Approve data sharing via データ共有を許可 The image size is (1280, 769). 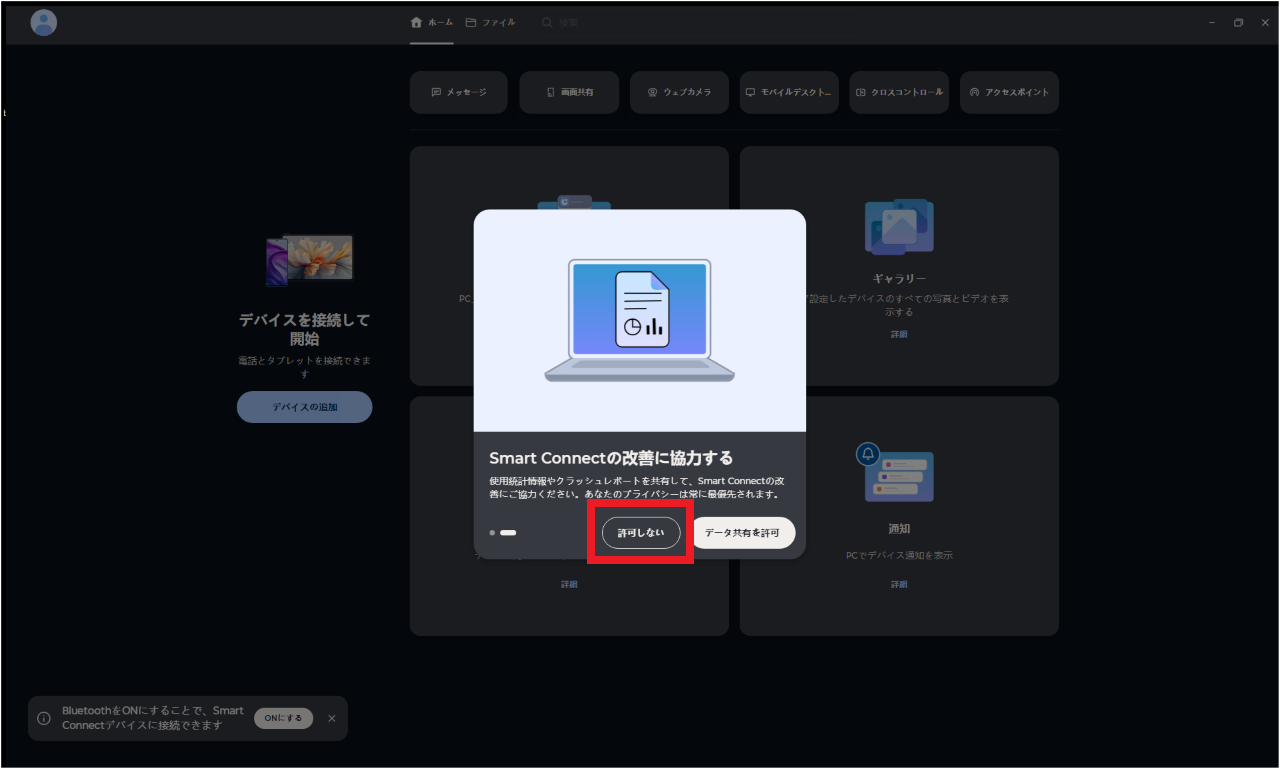pyautogui.click(x=743, y=532)
